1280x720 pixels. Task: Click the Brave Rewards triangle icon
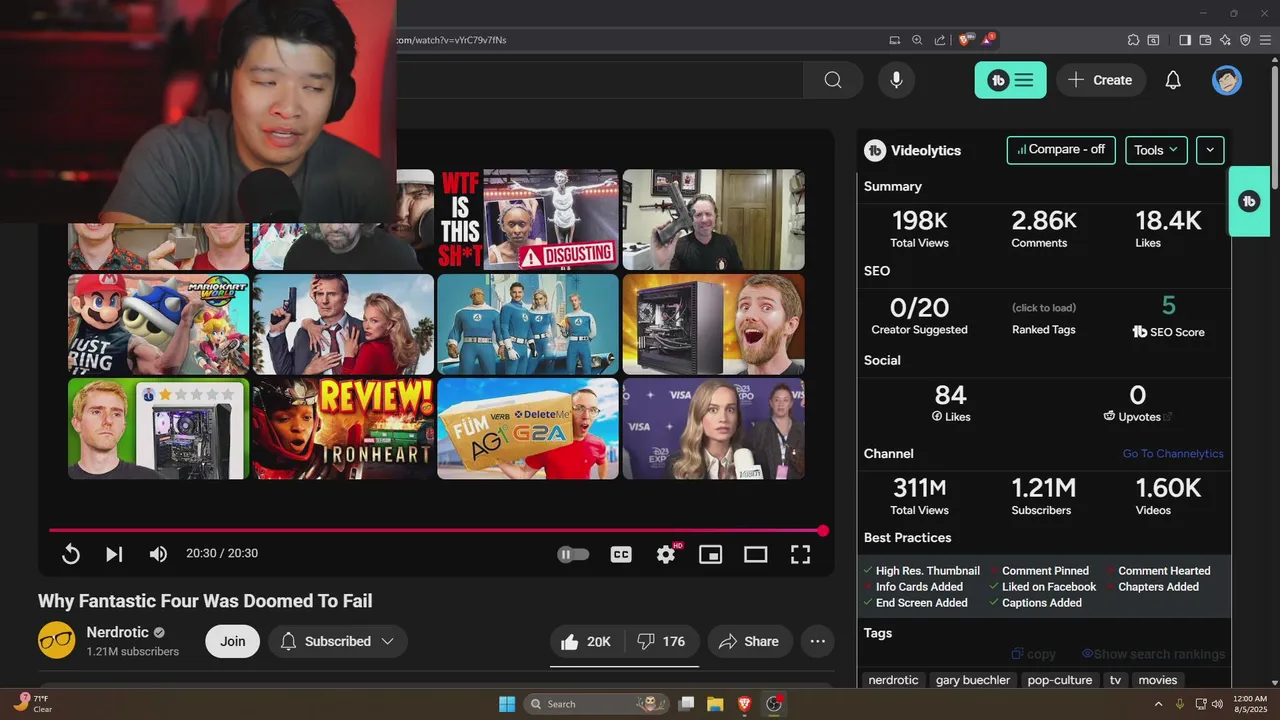[987, 40]
